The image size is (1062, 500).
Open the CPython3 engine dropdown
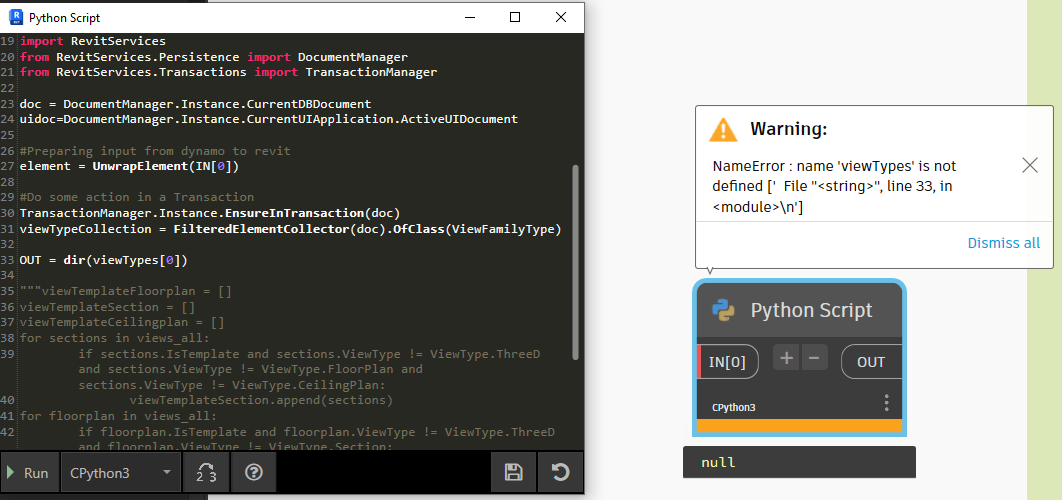tap(121, 472)
